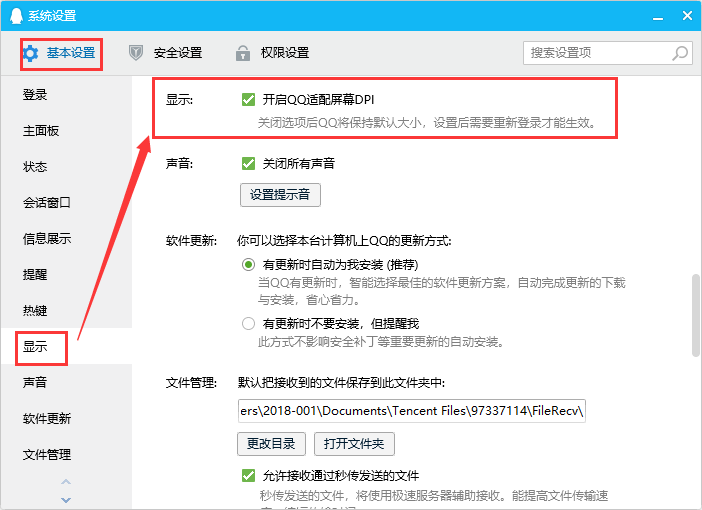
Task: Toggle 关闭所有声音 checkbox
Action: (x=248, y=163)
